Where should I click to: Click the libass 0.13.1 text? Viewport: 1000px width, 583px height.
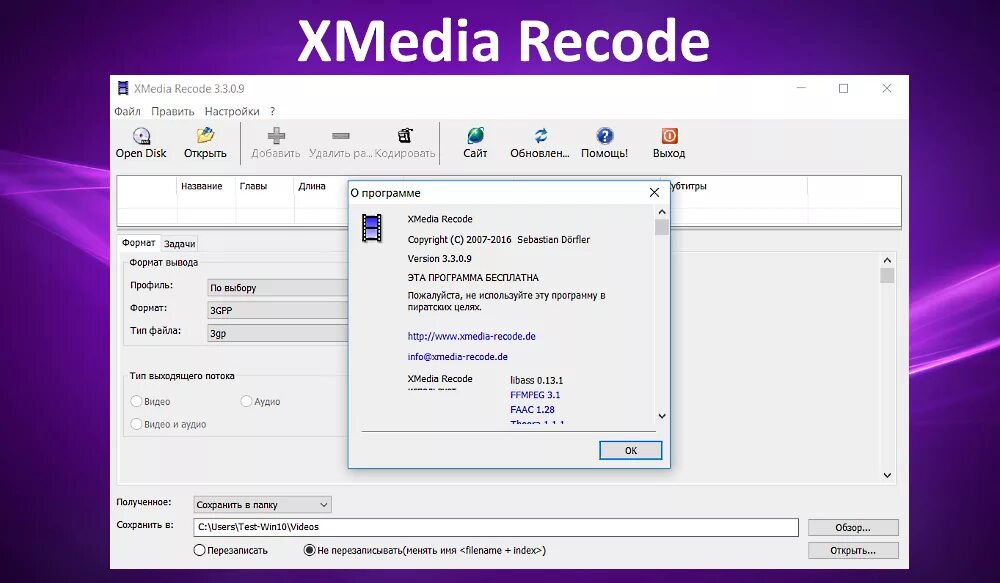click(x=536, y=380)
